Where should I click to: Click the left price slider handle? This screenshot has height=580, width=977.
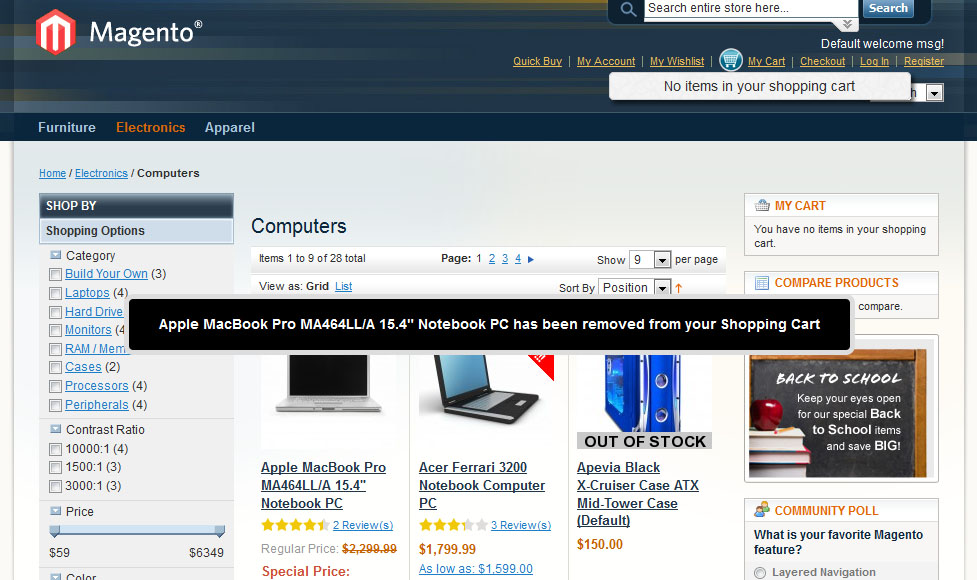click(55, 531)
